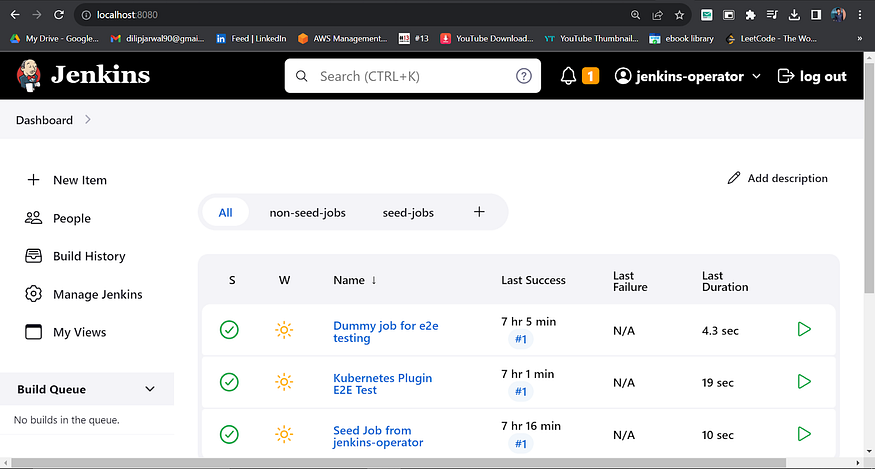This screenshot has width=875, height=469.
Task: Schedule build for Dummy job for e2e testing
Action: click(x=804, y=329)
